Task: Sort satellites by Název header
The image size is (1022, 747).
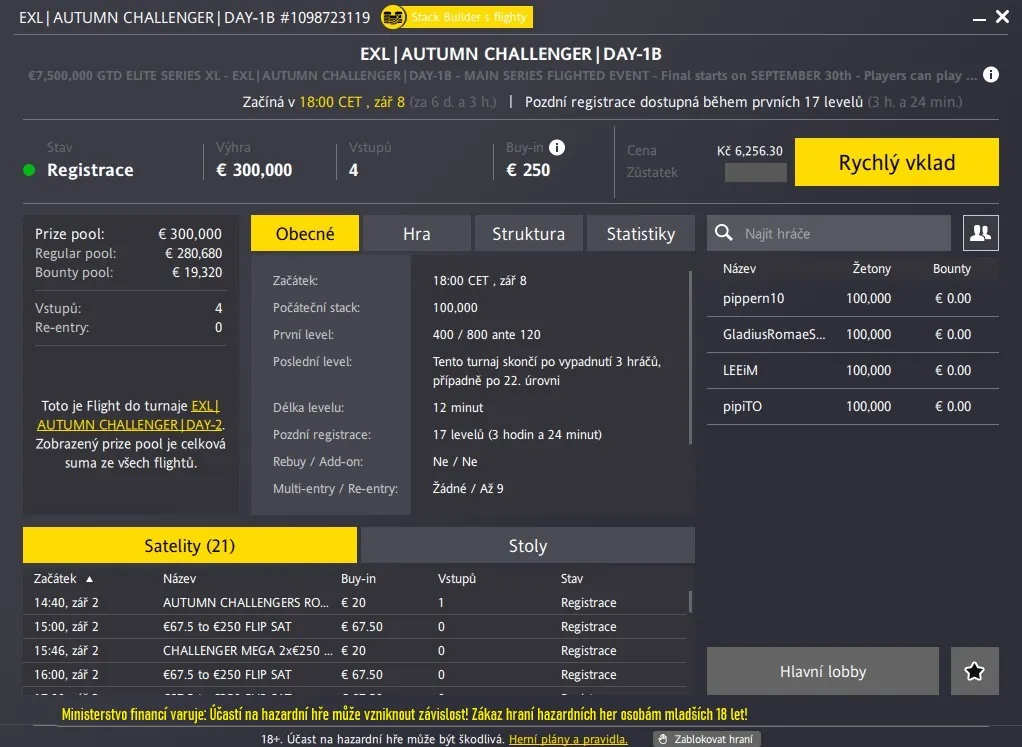Action: (179, 579)
